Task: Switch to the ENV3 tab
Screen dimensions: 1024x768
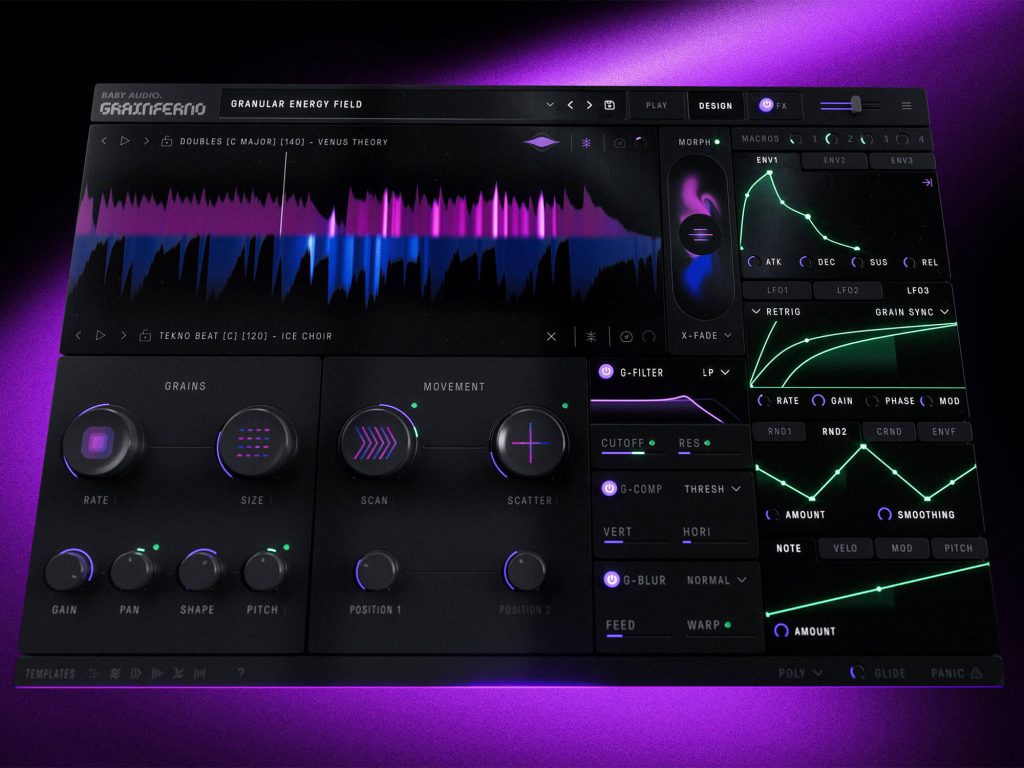Action: [902, 160]
